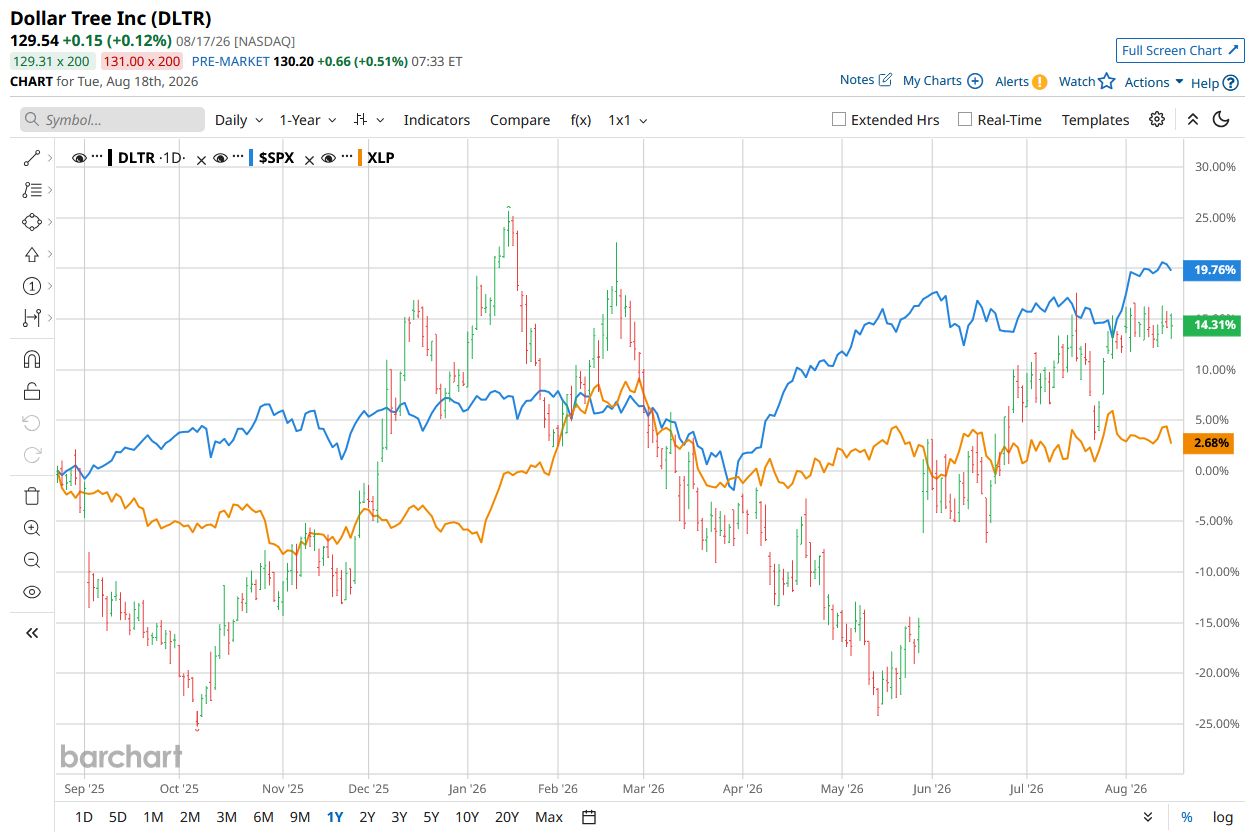Zoom in on the chart

coord(31,528)
